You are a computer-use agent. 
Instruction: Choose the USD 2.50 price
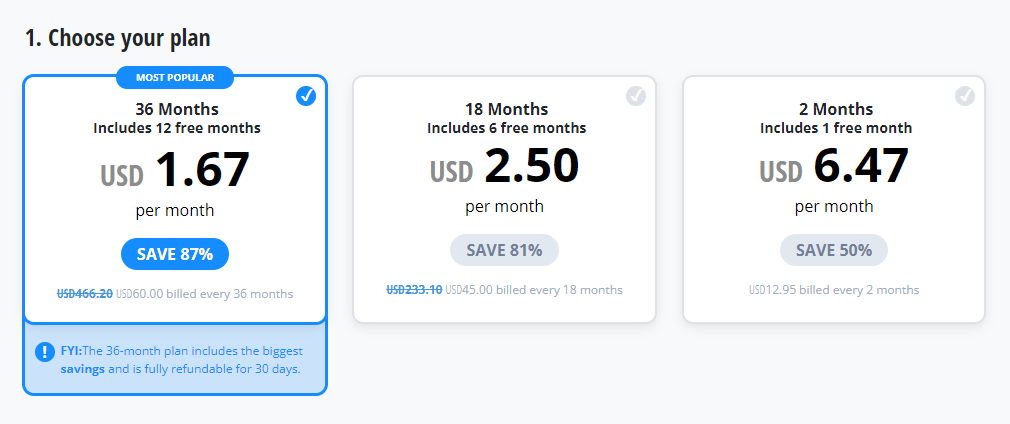click(x=504, y=166)
